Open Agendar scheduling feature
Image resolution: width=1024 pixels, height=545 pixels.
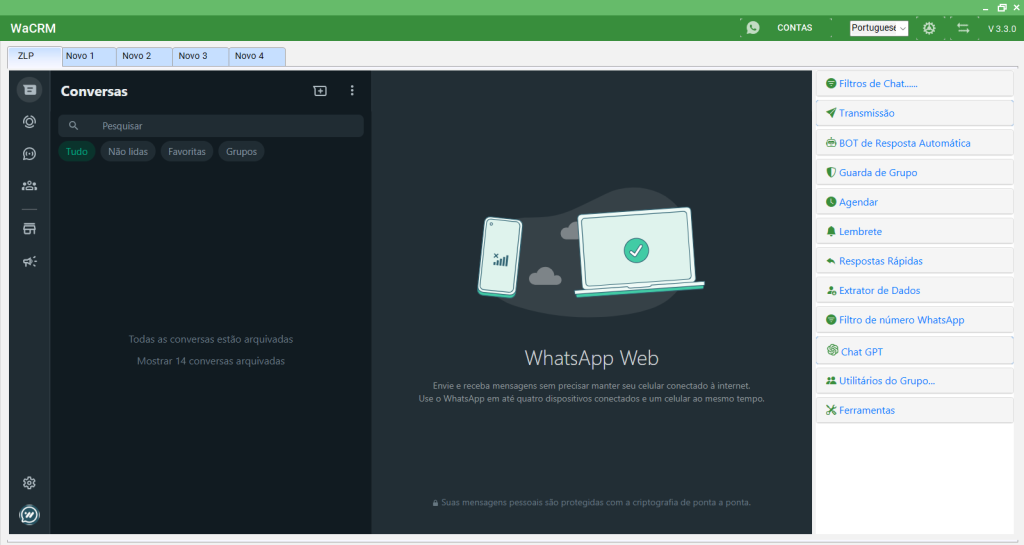tap(914, 202)
